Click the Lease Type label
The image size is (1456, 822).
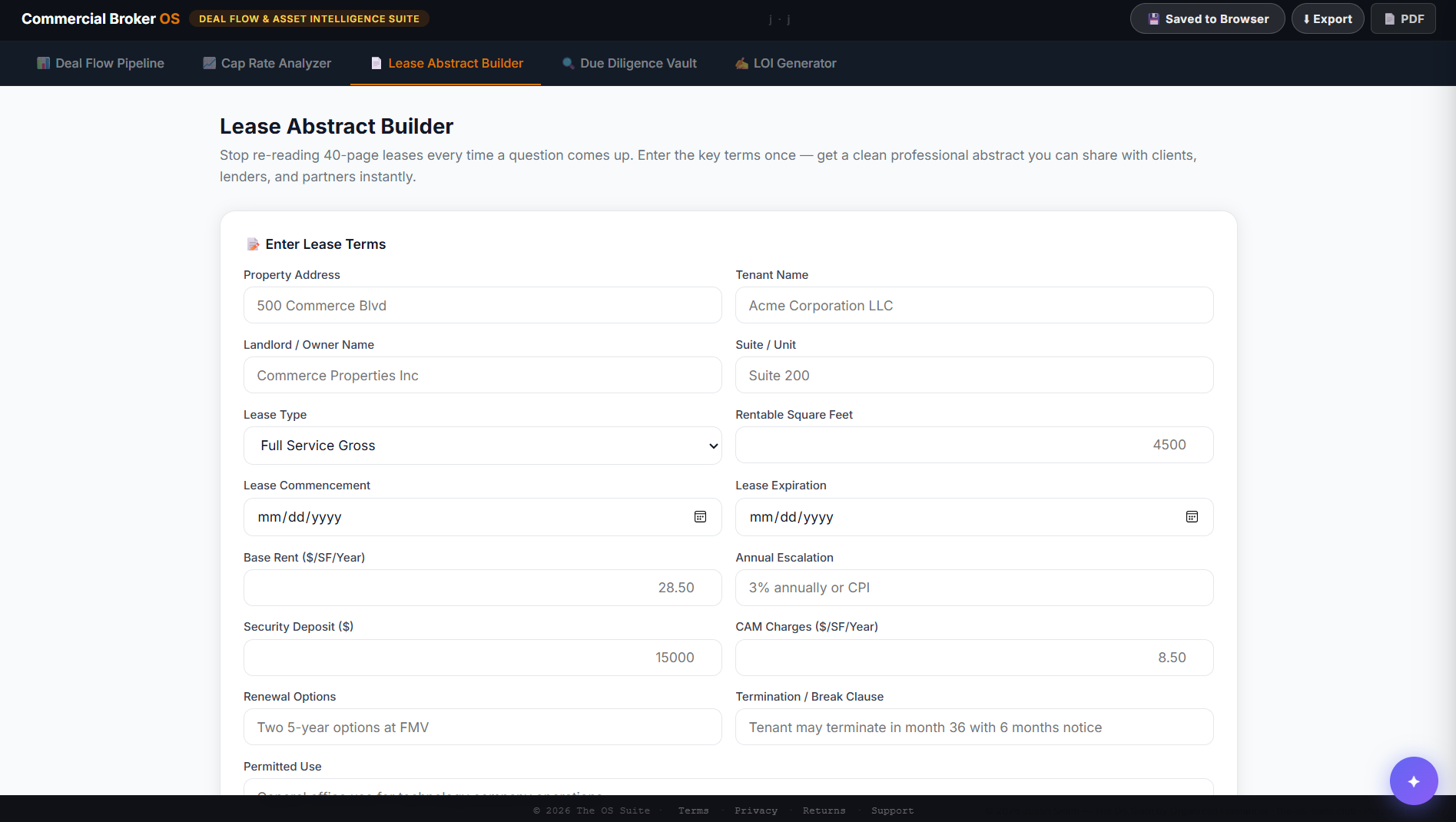click(275, 415)
